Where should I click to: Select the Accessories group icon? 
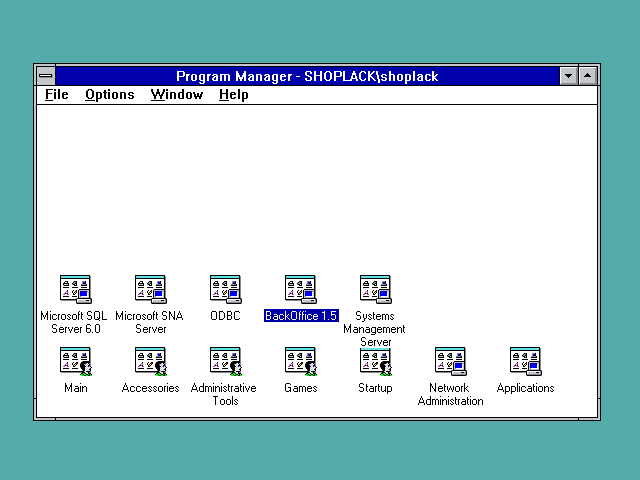(x=151, y=362)
